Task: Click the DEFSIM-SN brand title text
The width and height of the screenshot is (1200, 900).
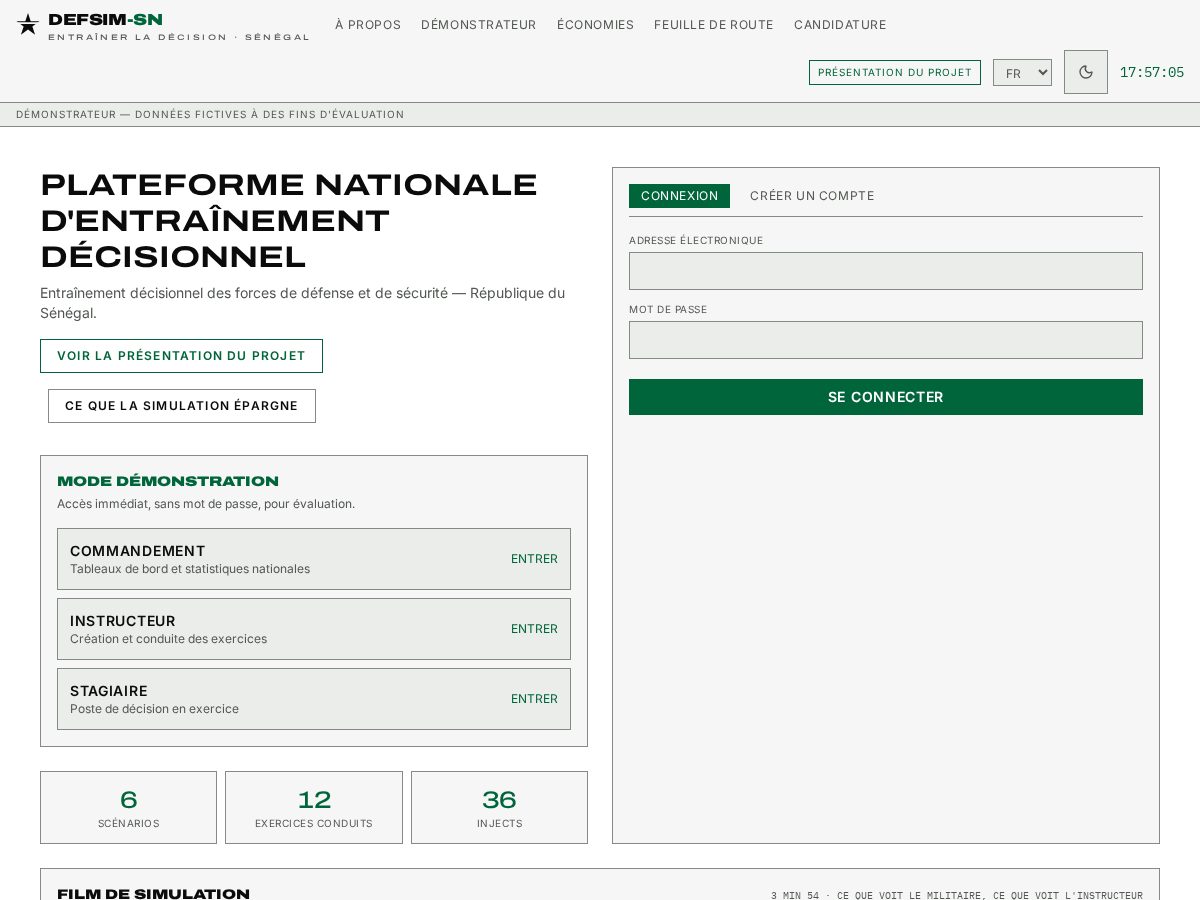Action: click(x=105, y=20)
